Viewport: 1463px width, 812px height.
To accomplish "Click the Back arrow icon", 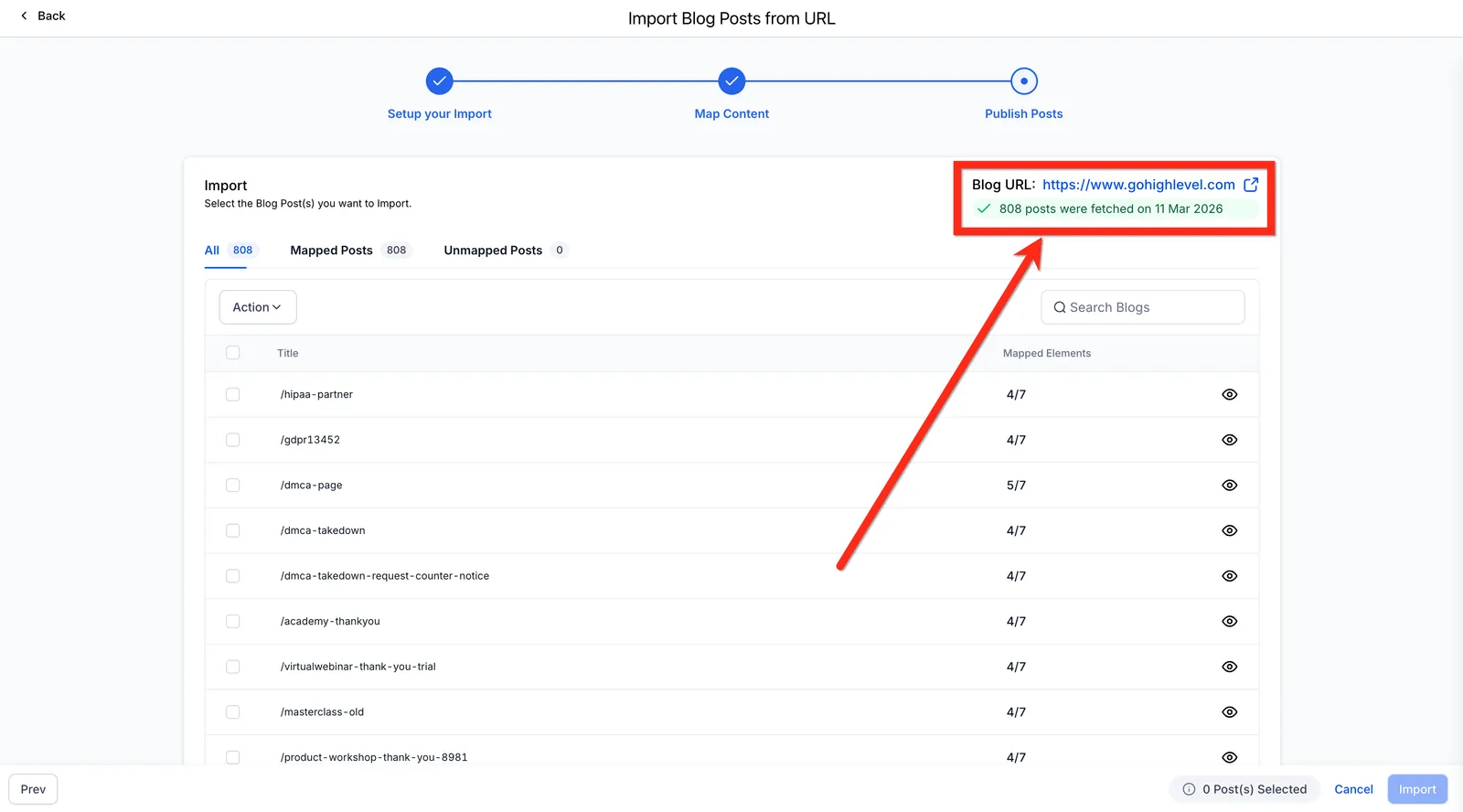I will point(24,16).
